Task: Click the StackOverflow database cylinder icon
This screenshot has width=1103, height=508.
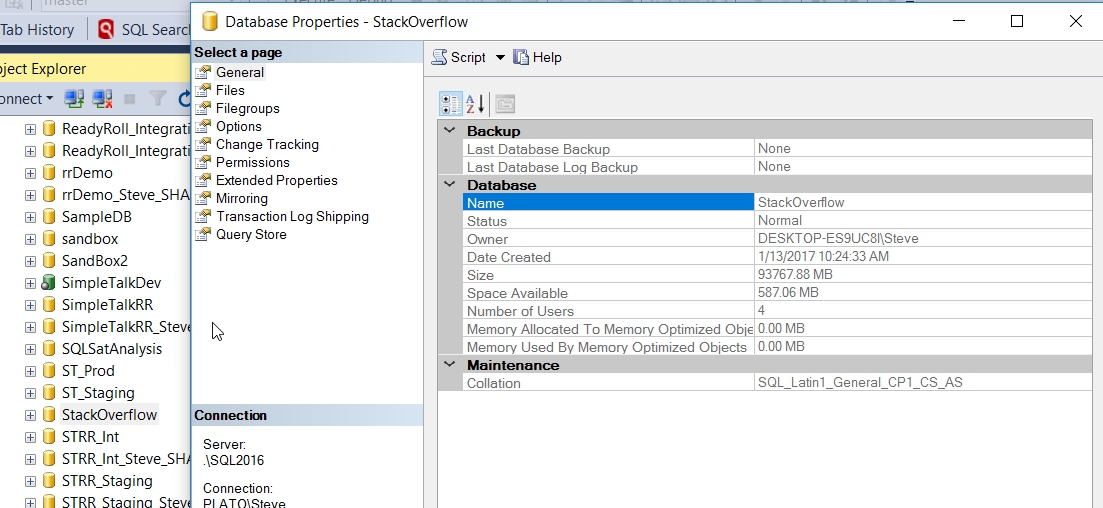Action: [48, 415]
